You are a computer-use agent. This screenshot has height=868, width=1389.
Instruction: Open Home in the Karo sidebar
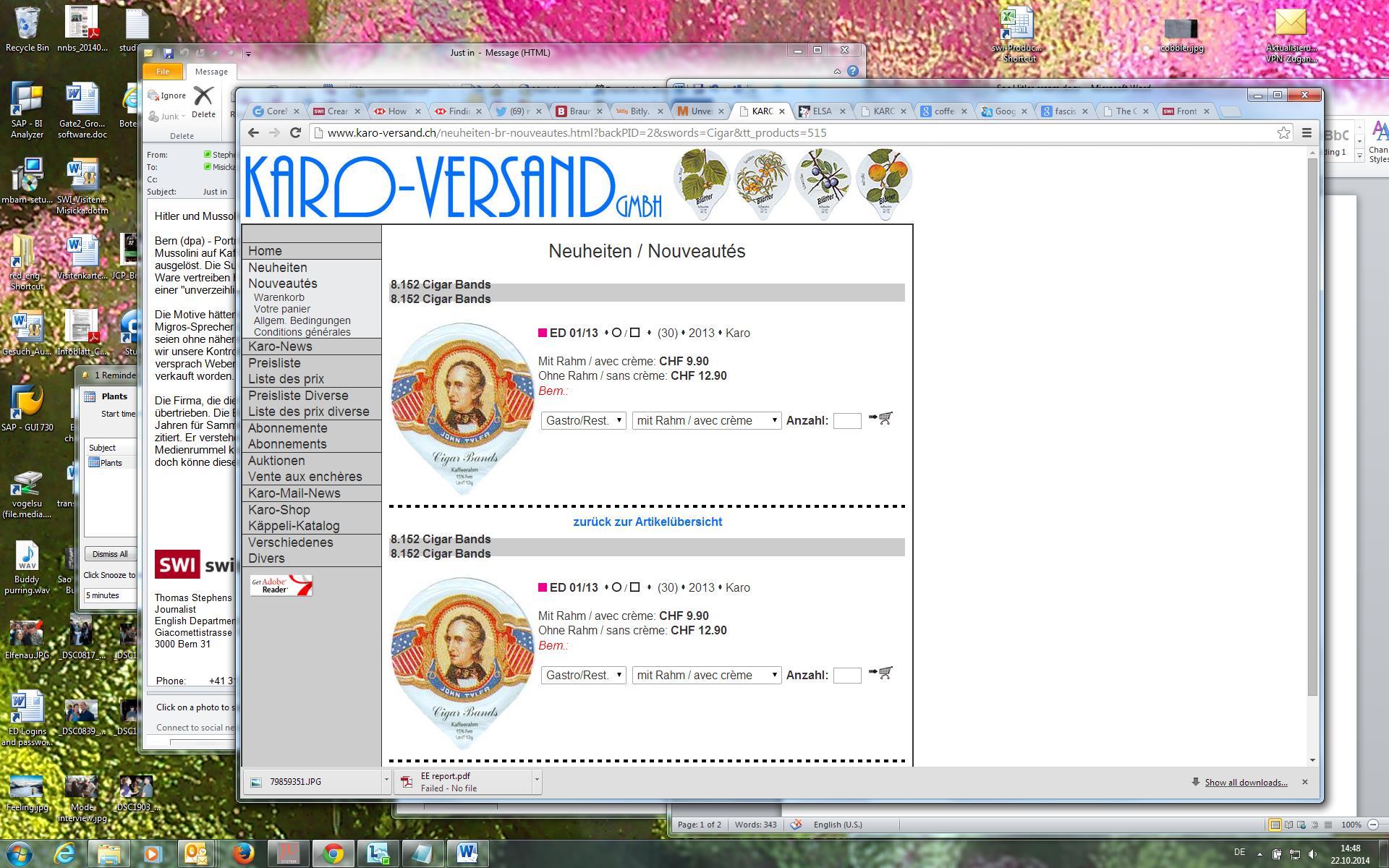(265, 251)
